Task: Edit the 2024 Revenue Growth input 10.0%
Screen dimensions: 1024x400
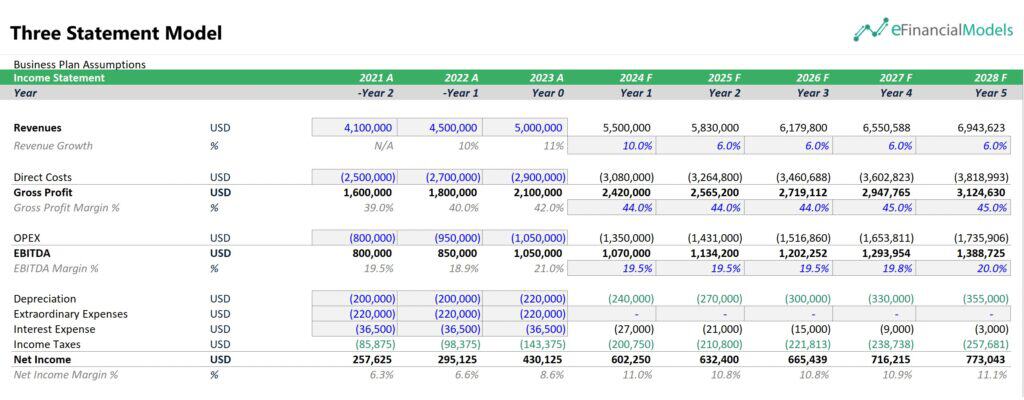Action: pos(611,146)
